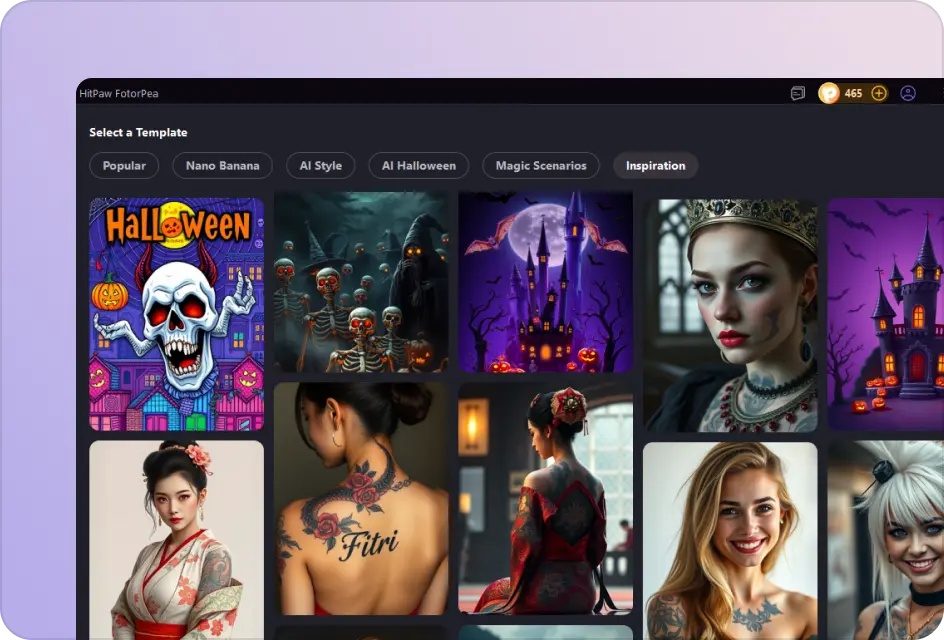Open the Magic Scenarios category

[x=539, y=165]
